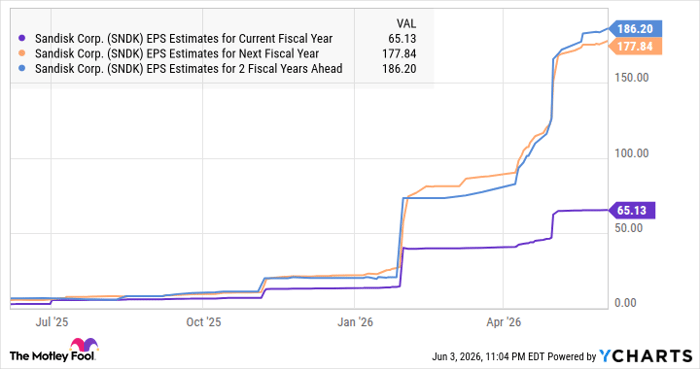The image size is (700, 369).
Task: Click the orange 177.84 end-value flag
Action: [635, 46]
